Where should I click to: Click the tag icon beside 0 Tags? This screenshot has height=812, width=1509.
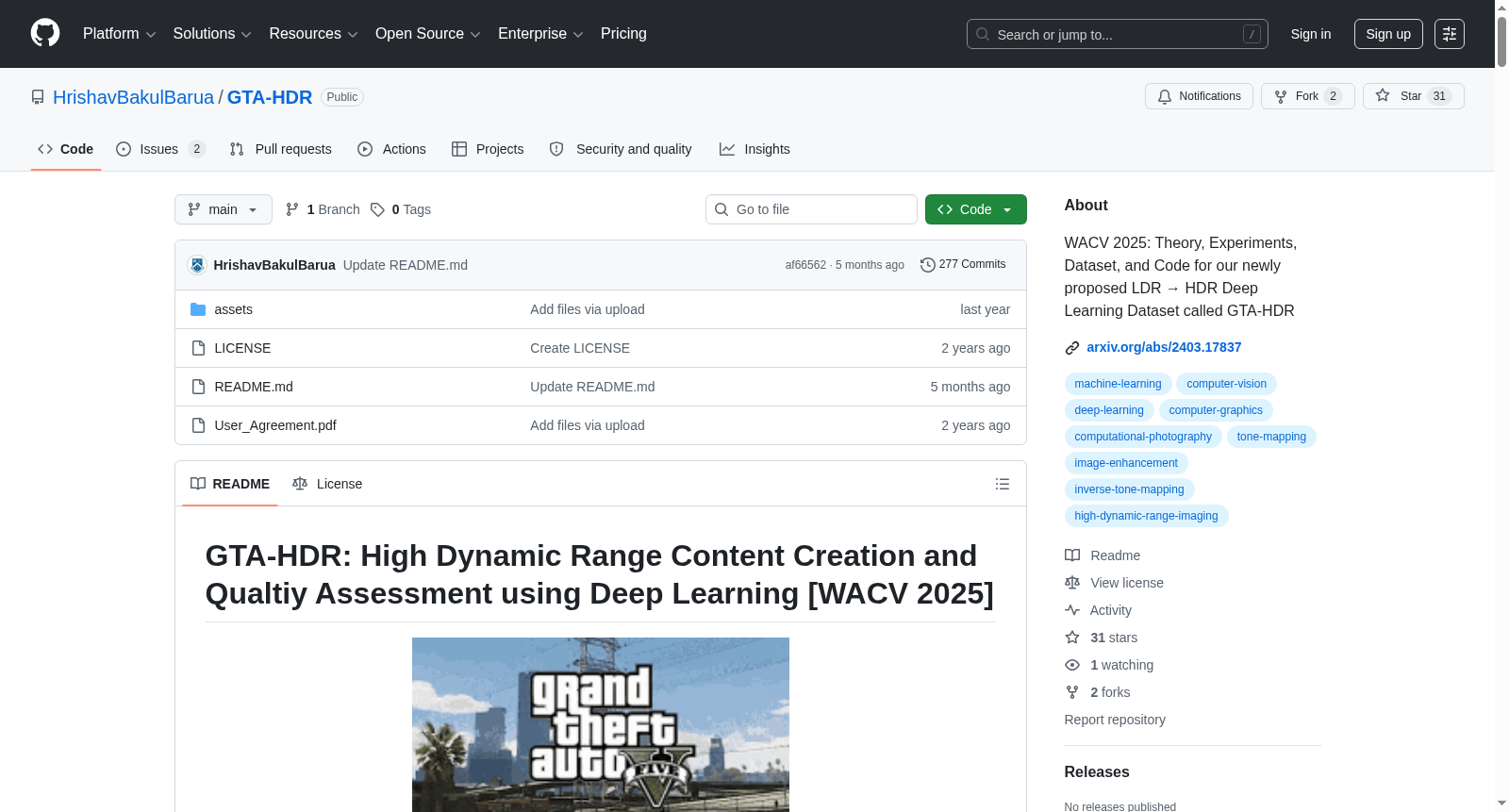(x=377, y=209)
